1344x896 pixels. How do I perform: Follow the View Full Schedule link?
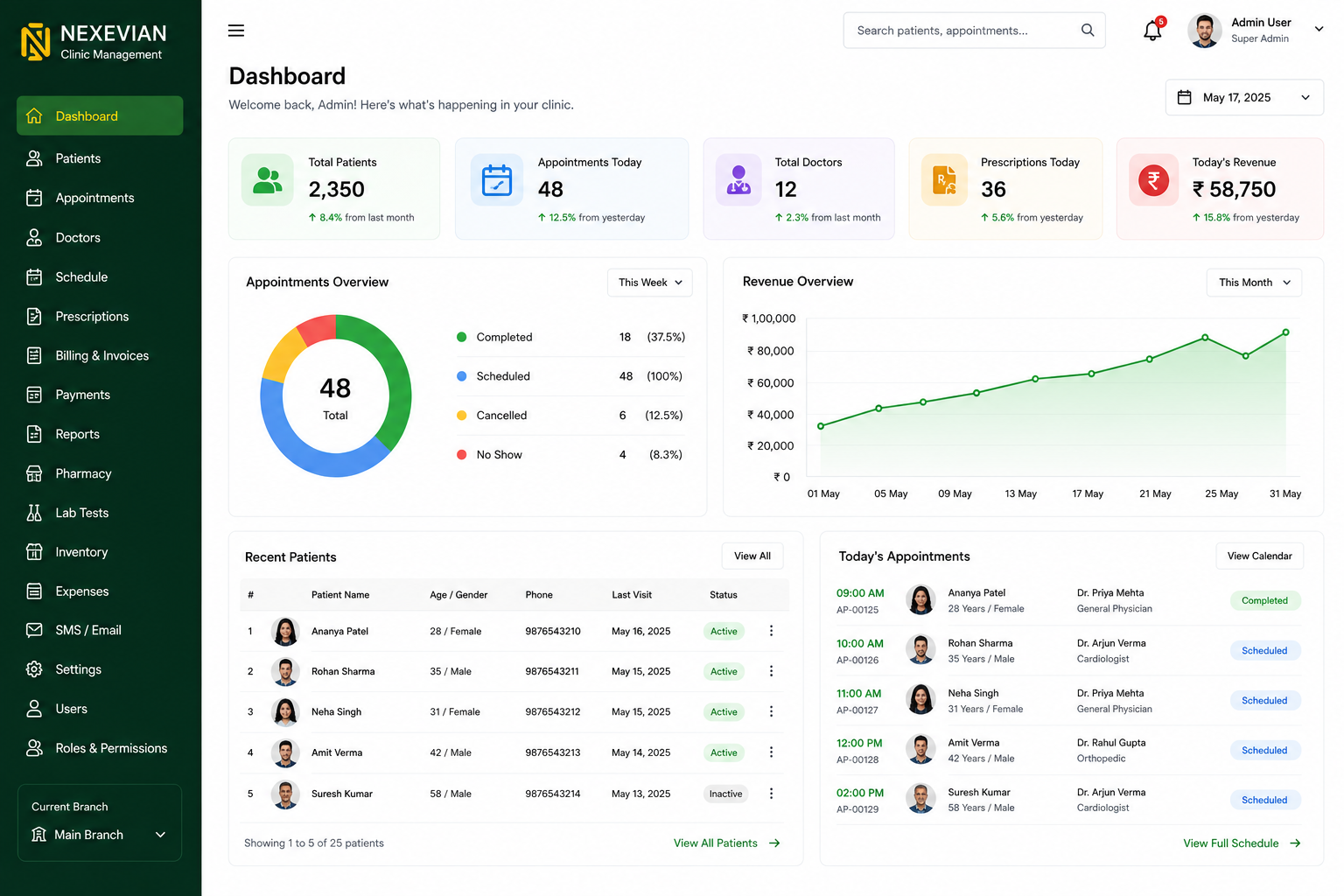point(1242,843)
